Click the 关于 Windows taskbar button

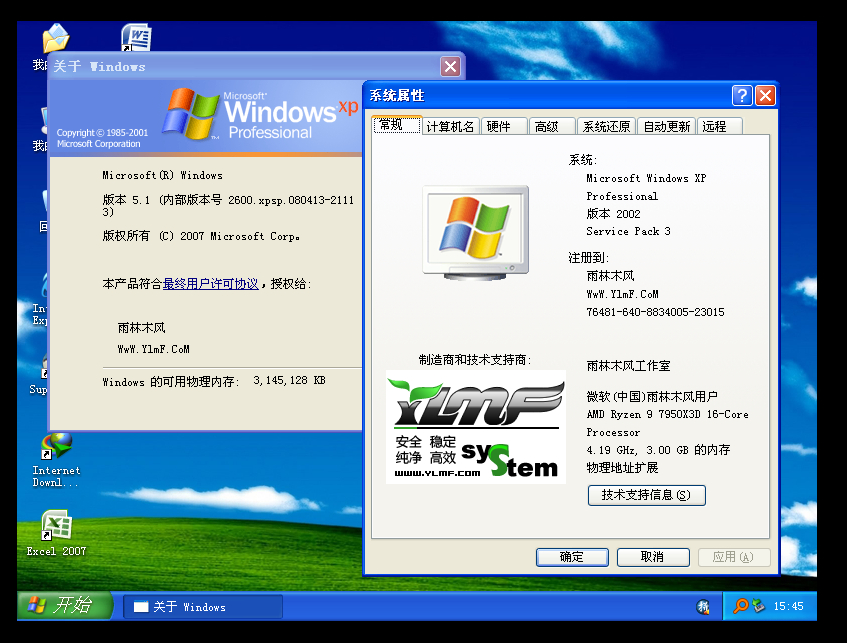pyautogui.click(x=202, y=607)
